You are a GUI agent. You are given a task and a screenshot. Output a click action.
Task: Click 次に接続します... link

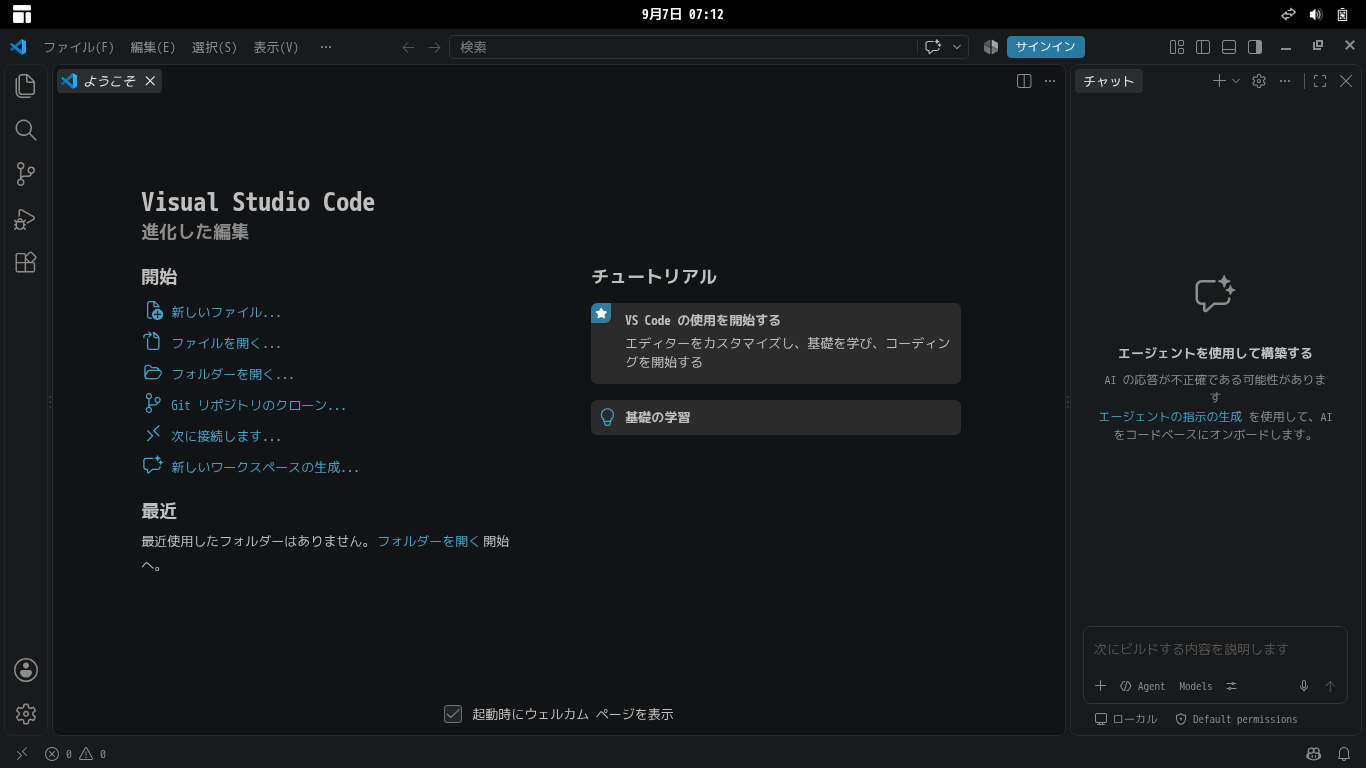click(x=226, y=436)
